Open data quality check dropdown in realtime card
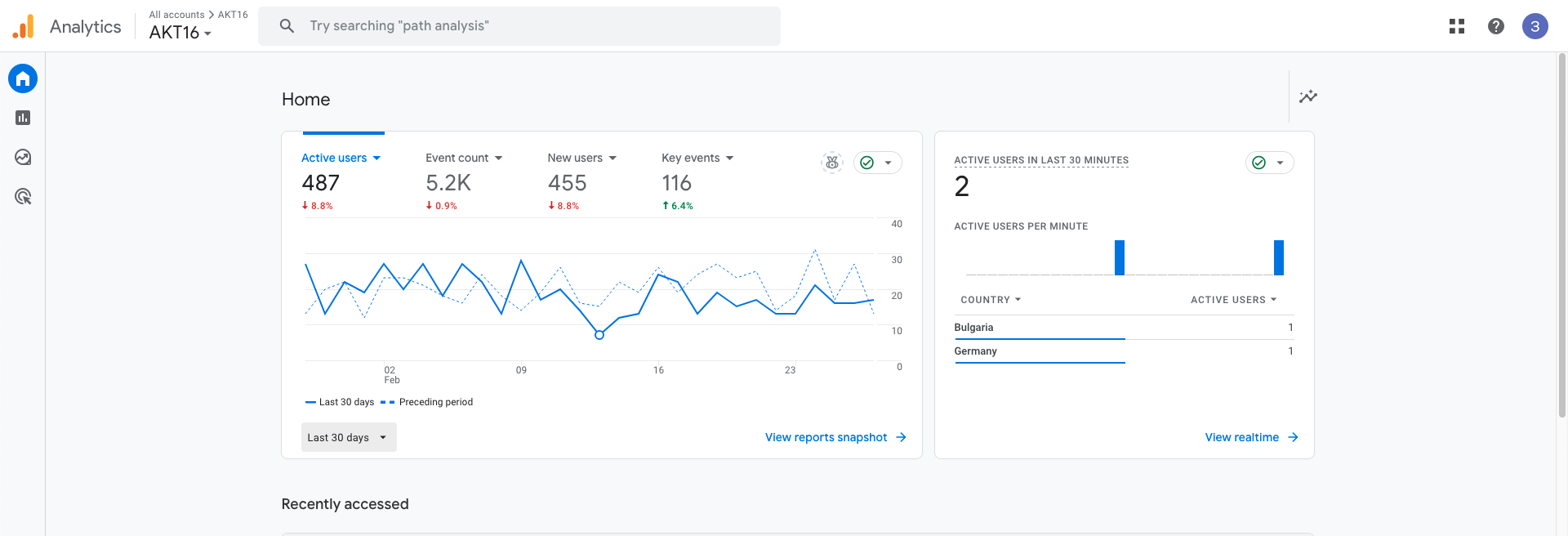This screenshot has width=1568, height=536. pos(1270,163)
